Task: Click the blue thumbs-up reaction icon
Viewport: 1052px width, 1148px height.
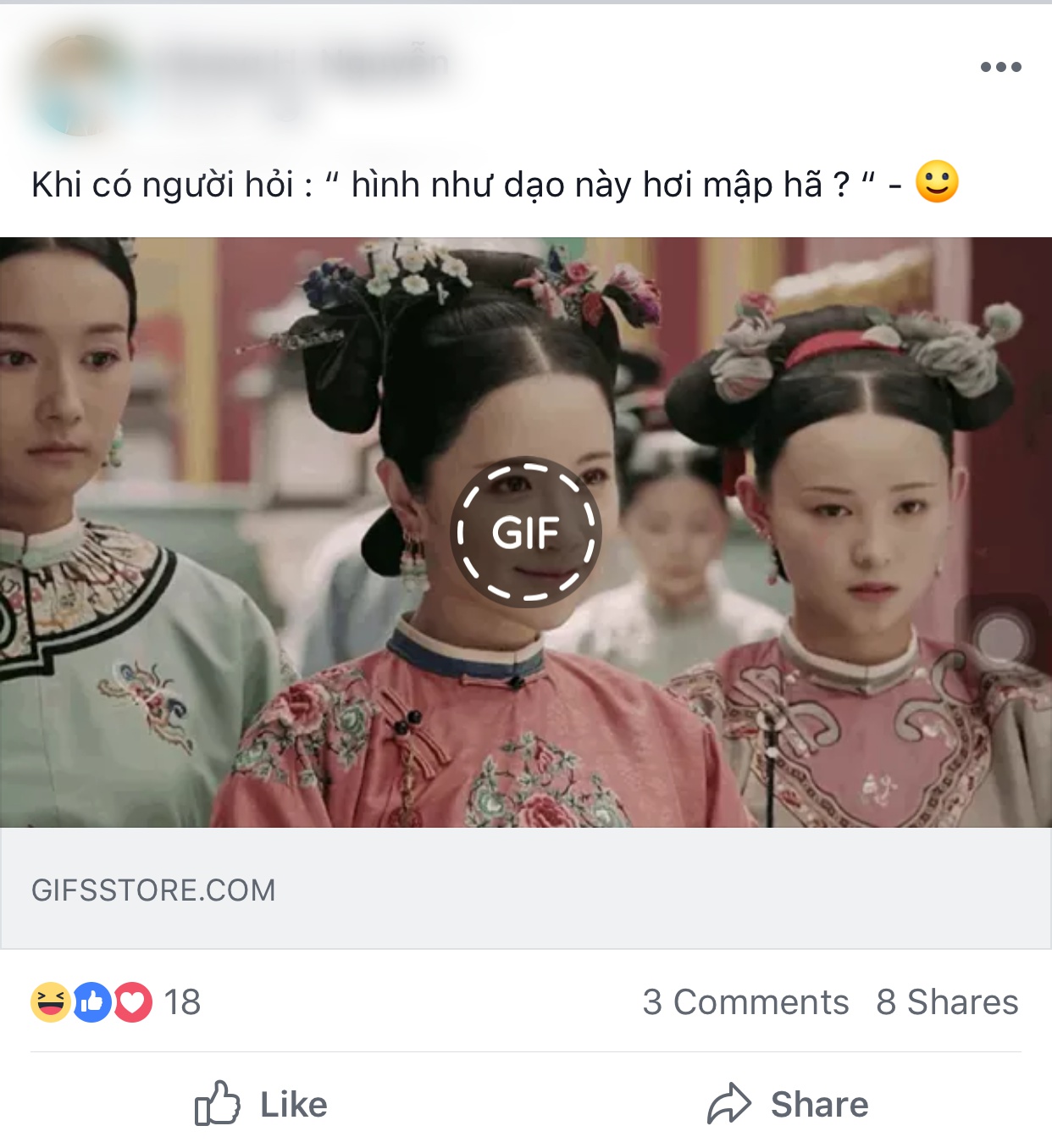Action: point(91,1002)
